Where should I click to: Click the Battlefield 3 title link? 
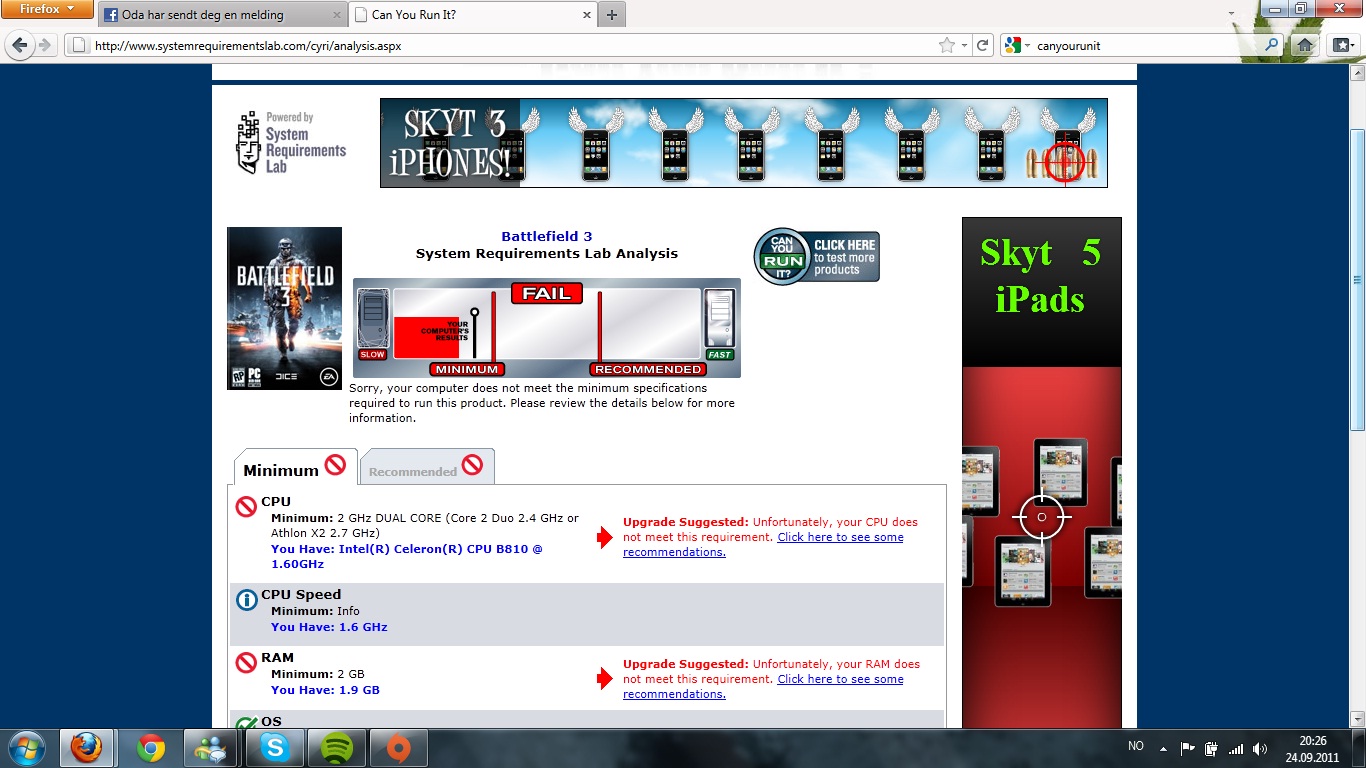coord(547,237)
